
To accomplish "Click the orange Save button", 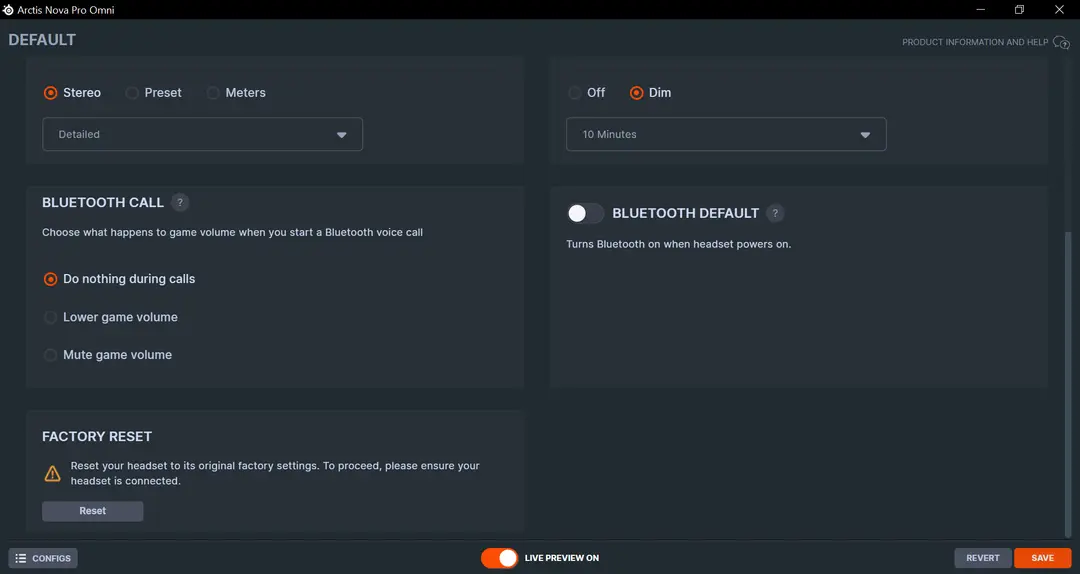I will coord(1043,558).
